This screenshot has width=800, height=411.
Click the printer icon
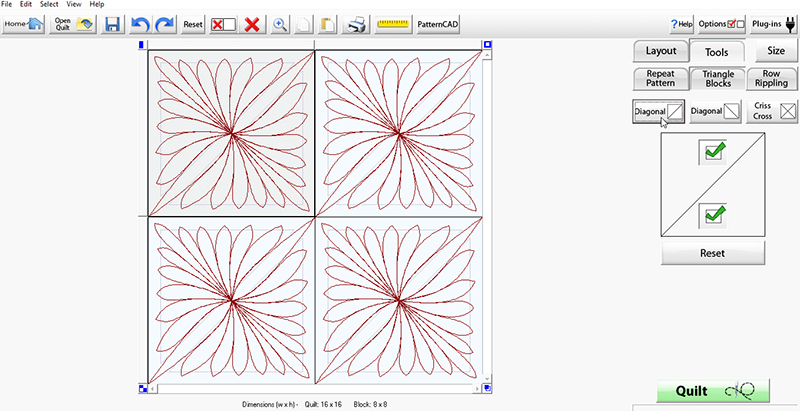pos(357,23)
